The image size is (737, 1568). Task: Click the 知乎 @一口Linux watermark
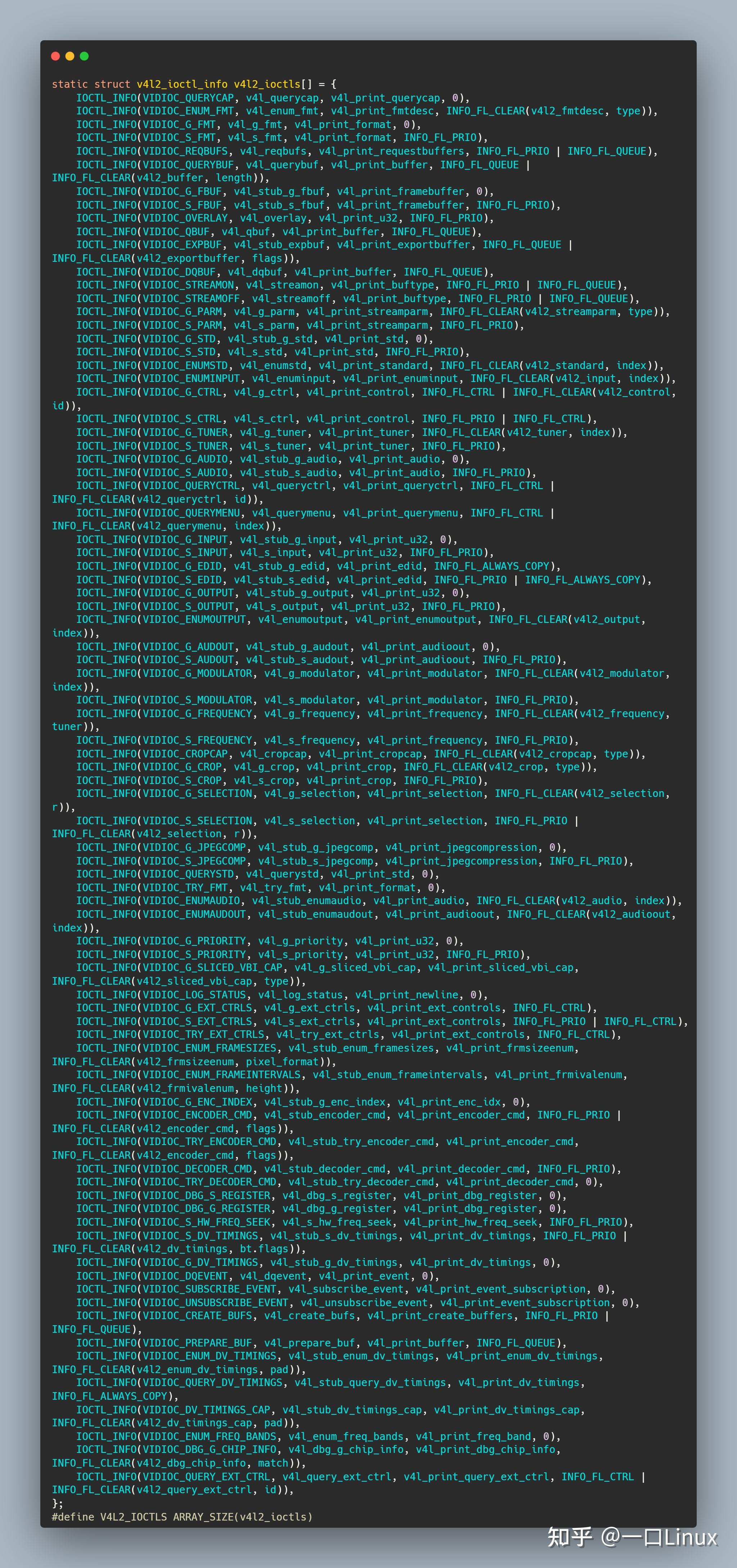coord(632,1537)
